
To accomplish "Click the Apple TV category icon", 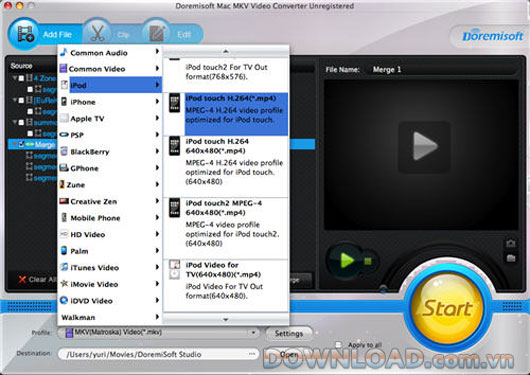I will coord(64,118).
